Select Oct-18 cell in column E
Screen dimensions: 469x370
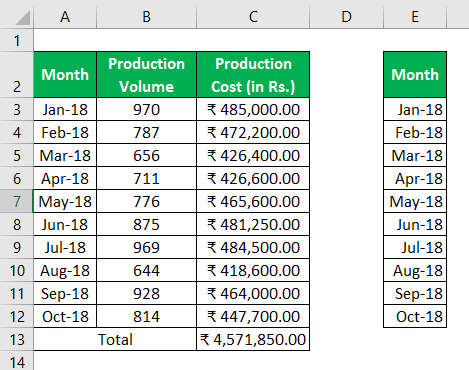pos(415,316)
